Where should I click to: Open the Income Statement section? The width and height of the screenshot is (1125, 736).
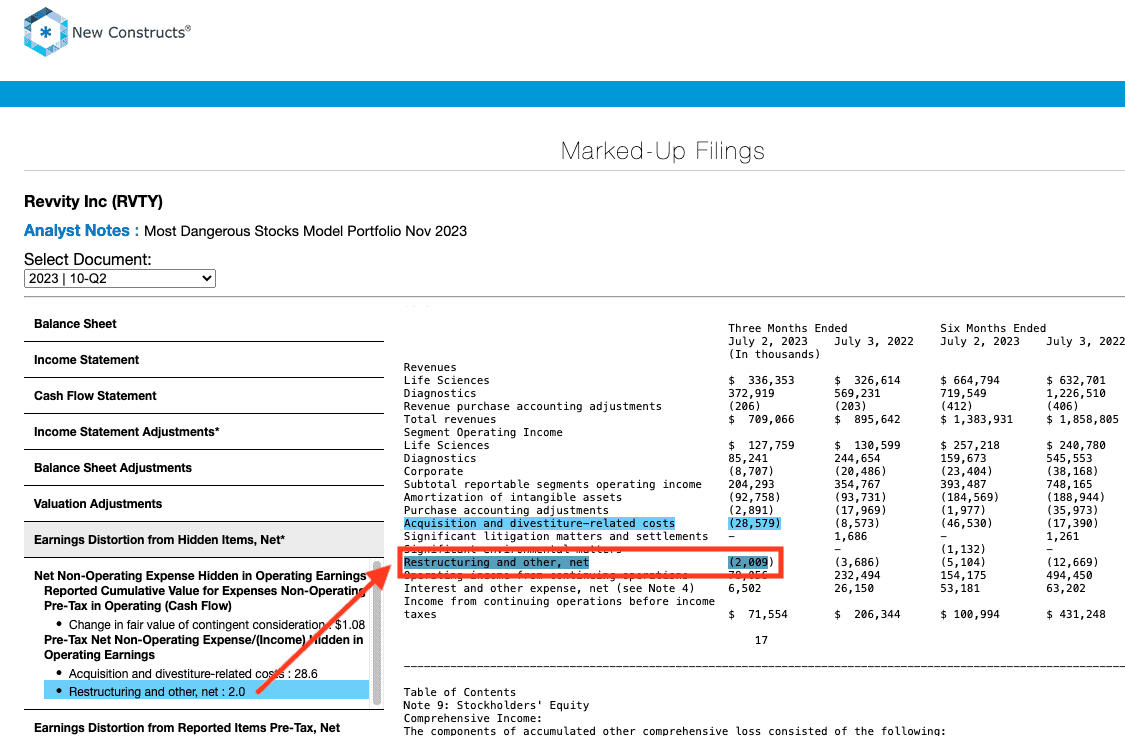pyautogui.click(x=204, y=360)
